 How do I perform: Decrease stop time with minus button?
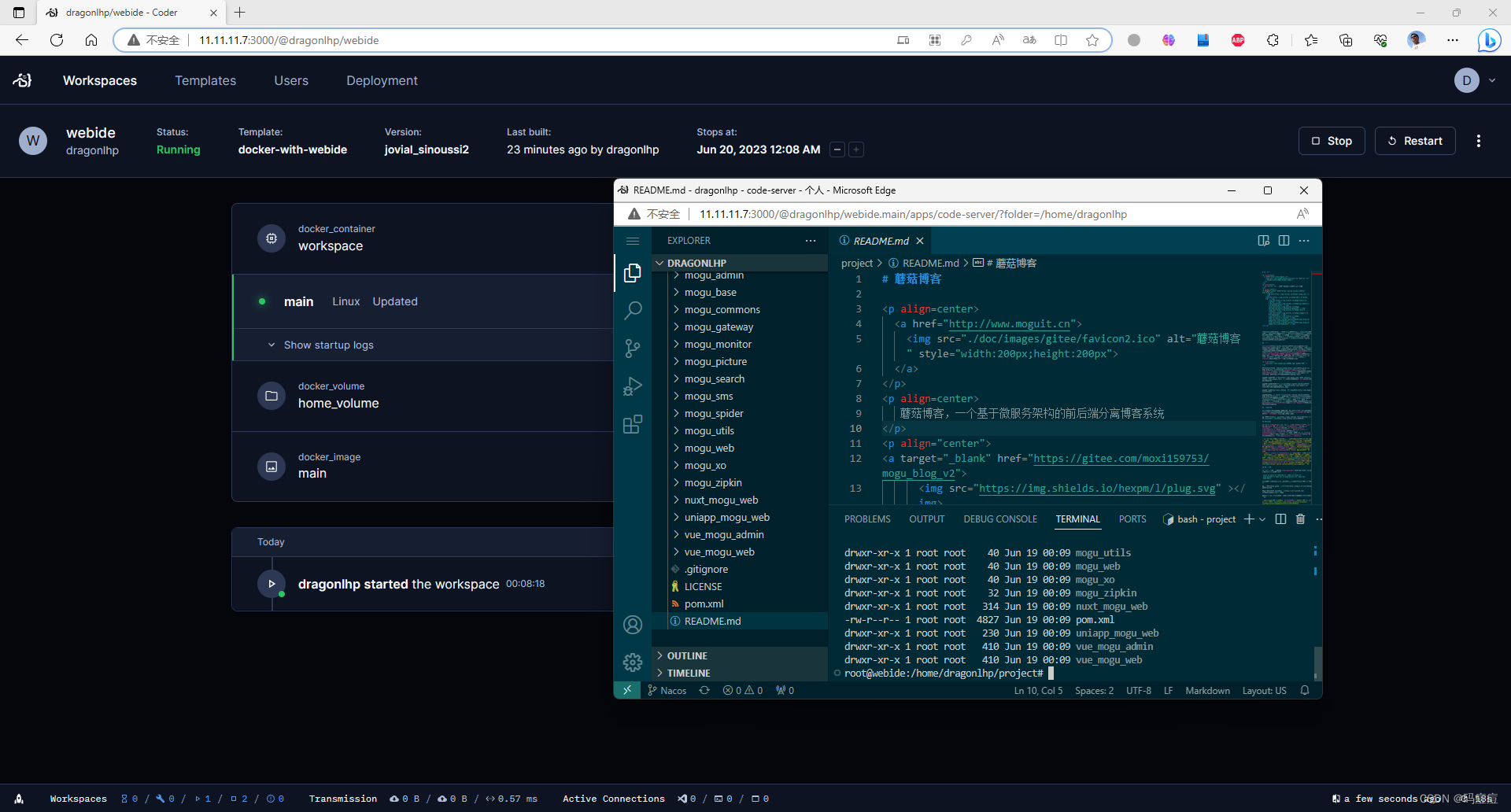pyautogui.click(x=837, y=149)
